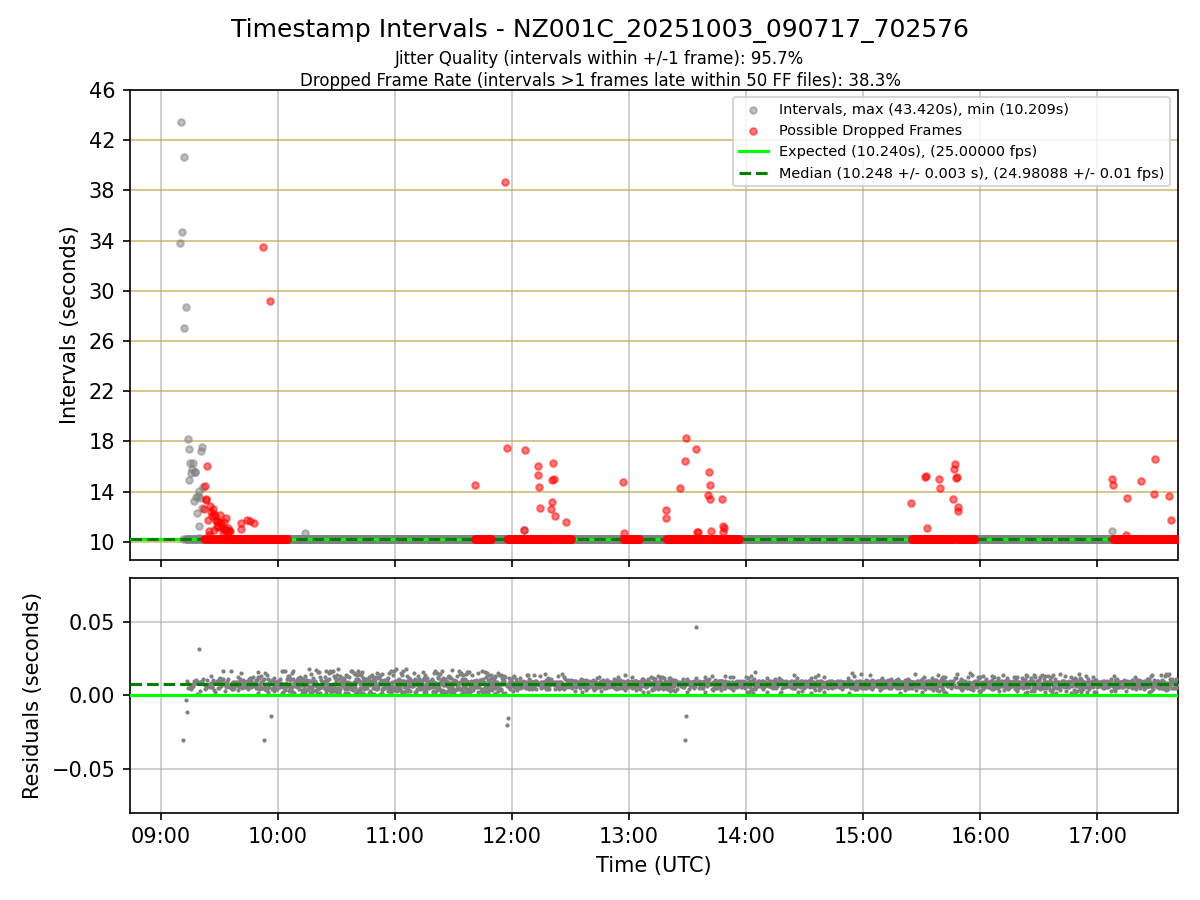This screenshot has height=900, width=1200.
Task: Click the x-axis tick label '12:00'
Action: pos(512,836)
